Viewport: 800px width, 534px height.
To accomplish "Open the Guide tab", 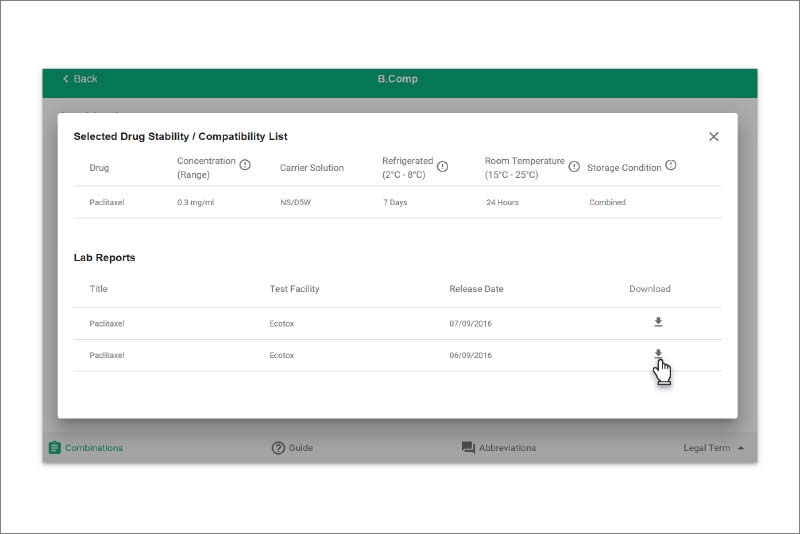I will pyautogui.click(x=292, y=447).
